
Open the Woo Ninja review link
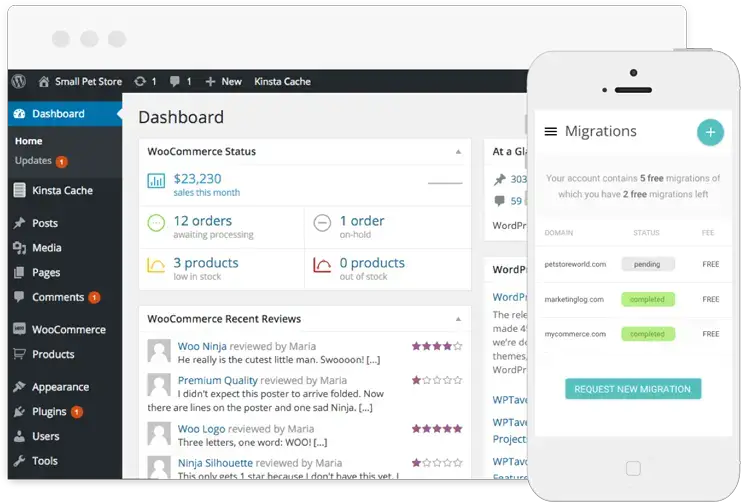click(202, 346)
